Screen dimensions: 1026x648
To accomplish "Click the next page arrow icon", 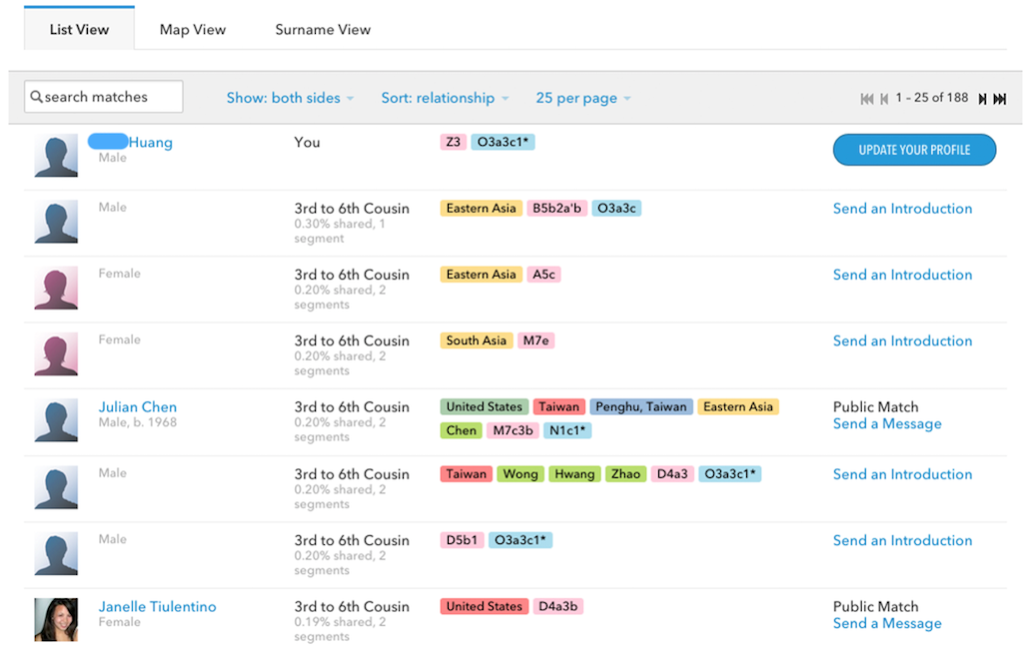I will (x=982, y=98).
